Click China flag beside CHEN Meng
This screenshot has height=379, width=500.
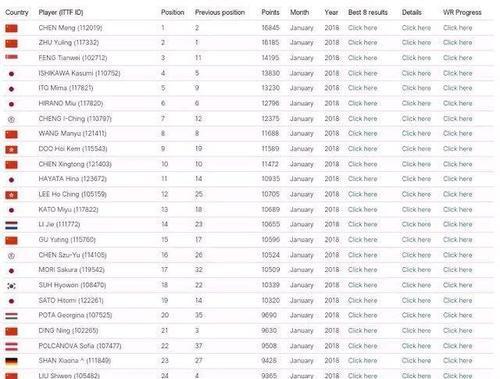pos(11,28)
